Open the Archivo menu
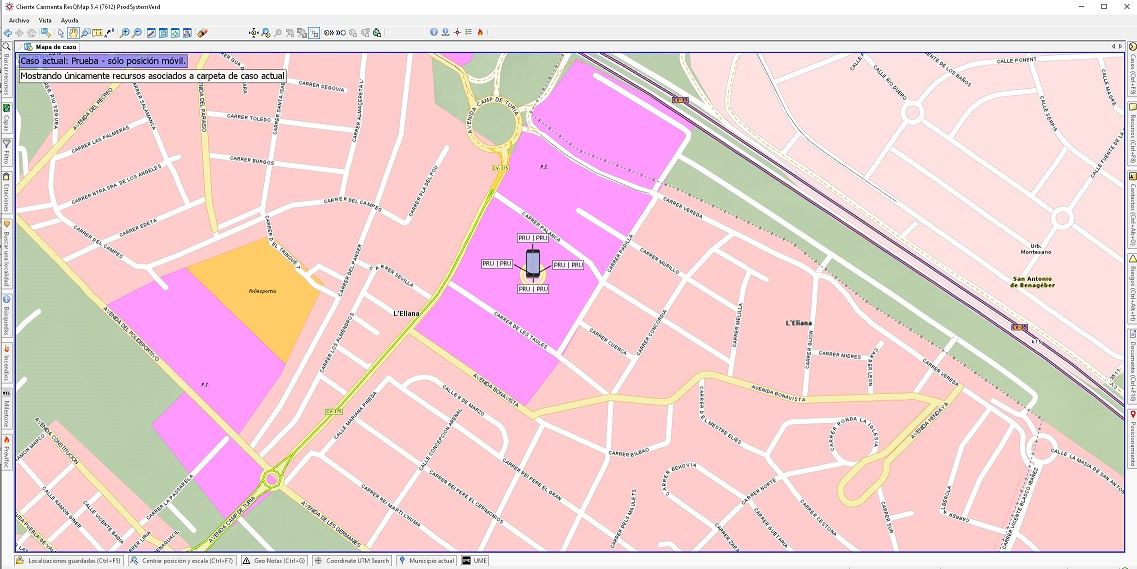This screenshot has height=569, width=1137. pos(19,20)
